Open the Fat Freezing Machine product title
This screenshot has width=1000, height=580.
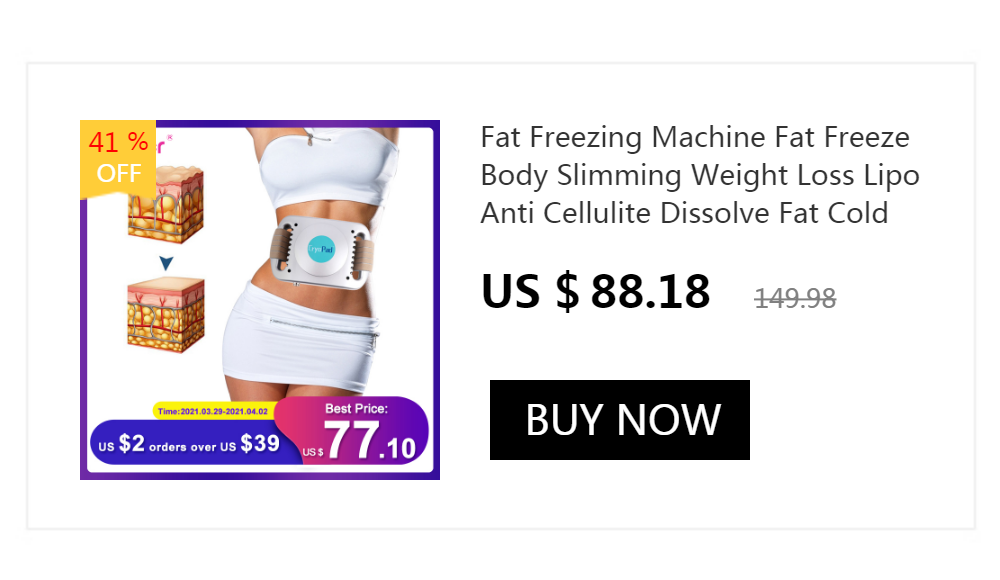[x=700, y=175]
